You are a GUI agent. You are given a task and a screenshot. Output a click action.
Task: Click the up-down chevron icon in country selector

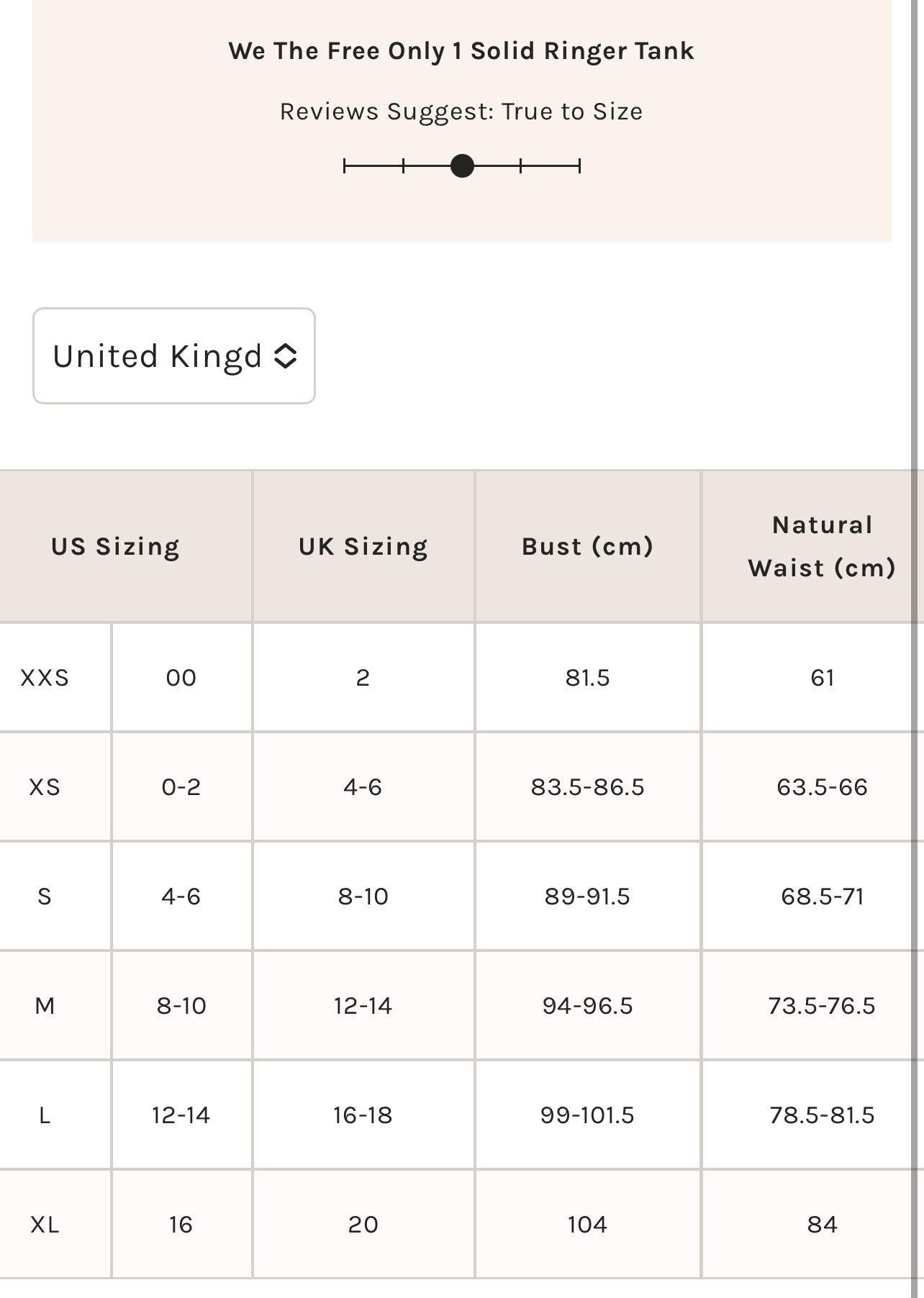click(x=286, y=355)
